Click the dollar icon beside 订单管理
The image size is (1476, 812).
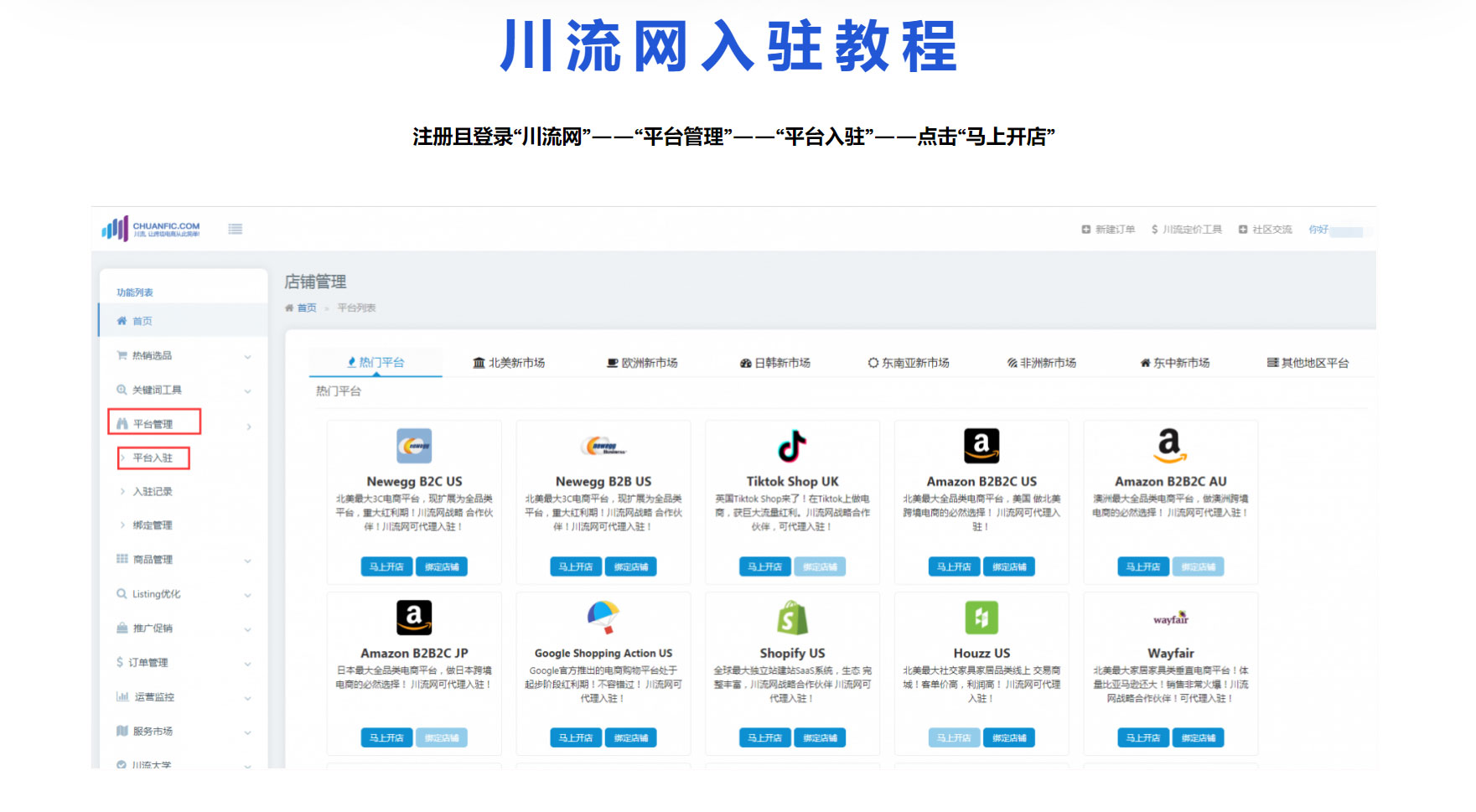pos(120,662)
